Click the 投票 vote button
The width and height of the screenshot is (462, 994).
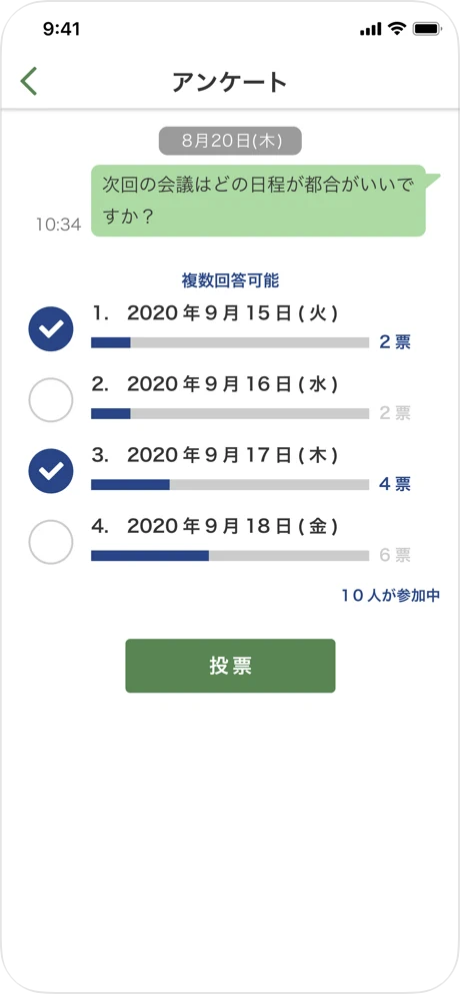[230, 666]
